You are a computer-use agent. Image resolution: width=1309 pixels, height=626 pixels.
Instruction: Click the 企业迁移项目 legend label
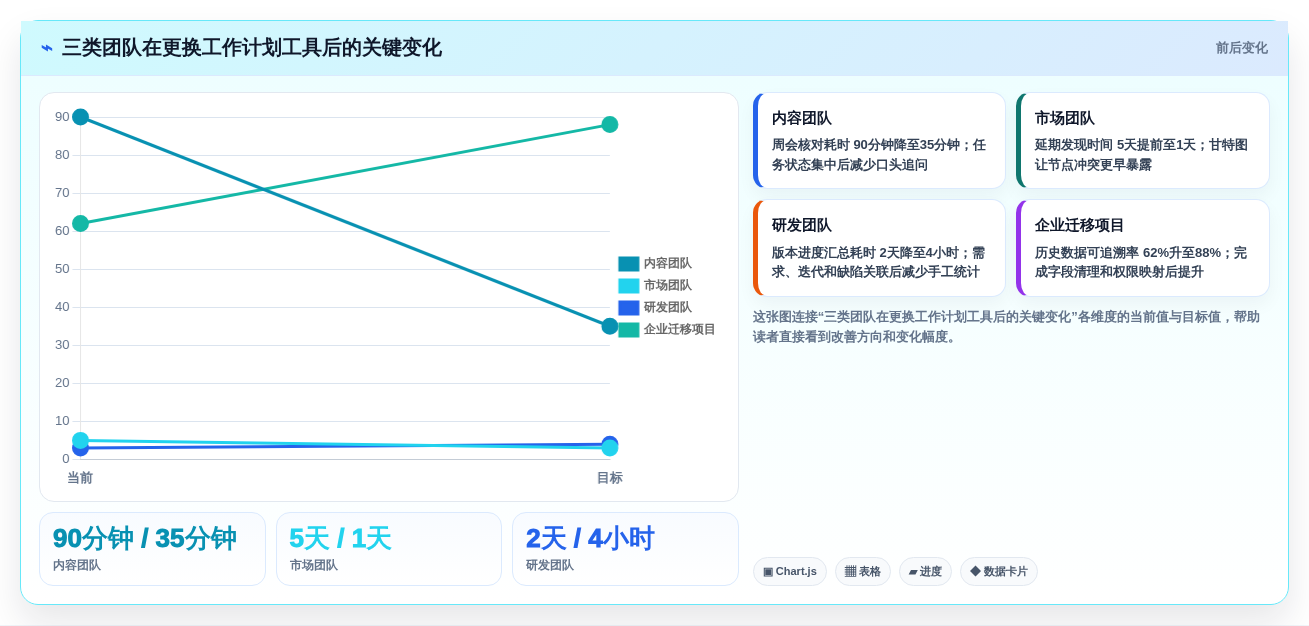tap(679, 330)
